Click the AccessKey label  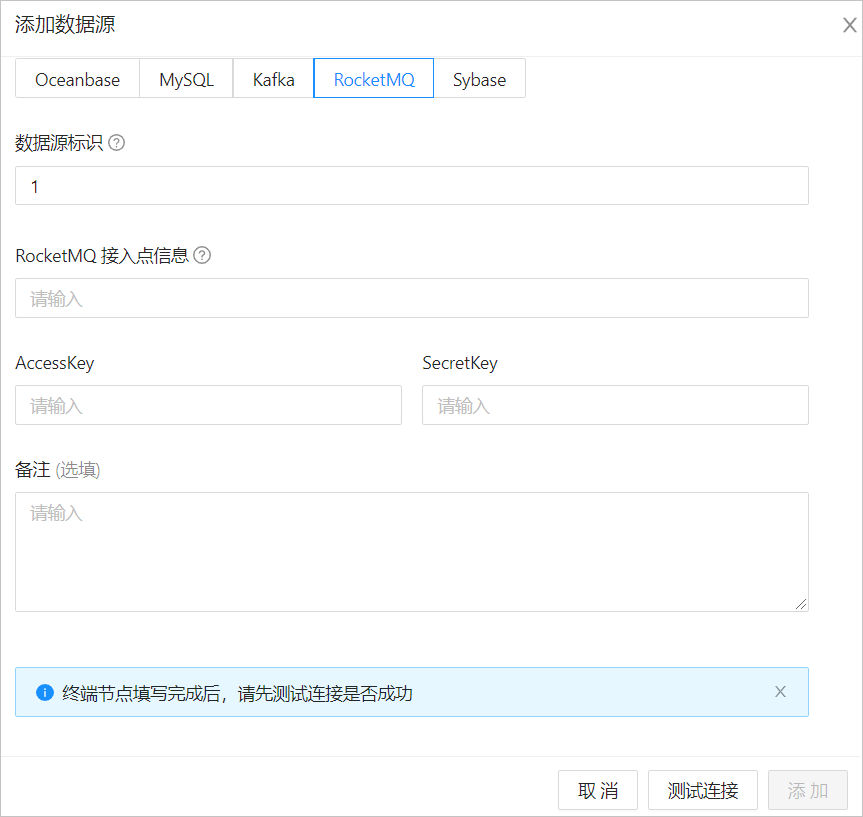54,363
